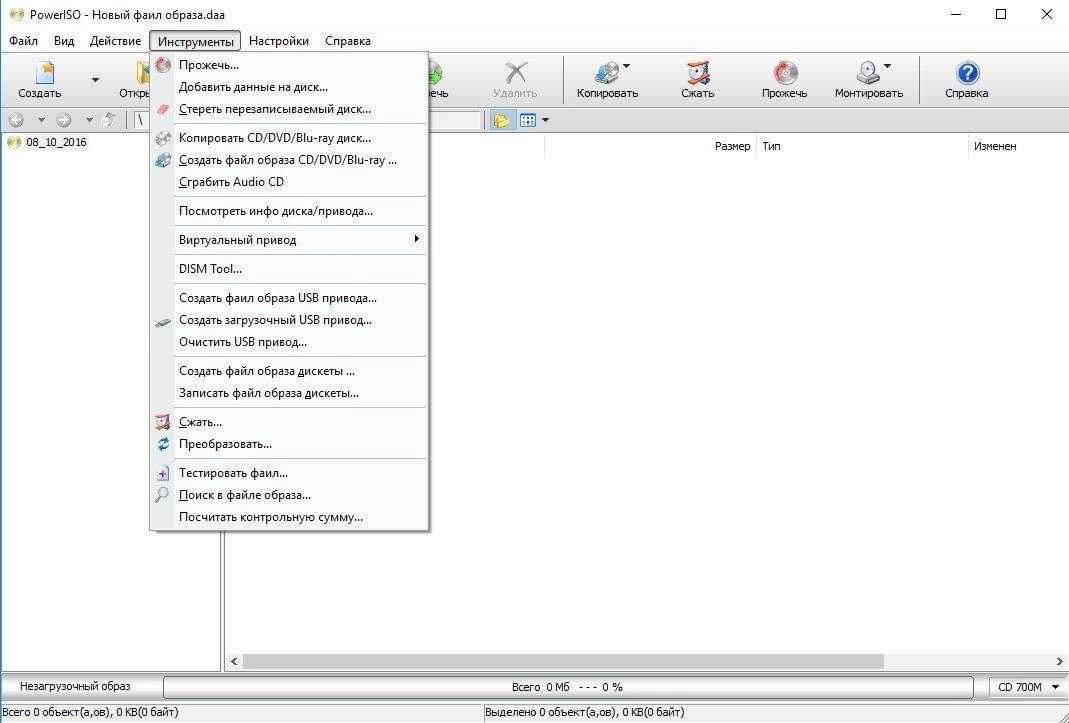The width and height of the screenshot is (1069, 723).
Task: Select Тестировать файл... menu entry
Action: pyautogui.click(x=290, y=473)
